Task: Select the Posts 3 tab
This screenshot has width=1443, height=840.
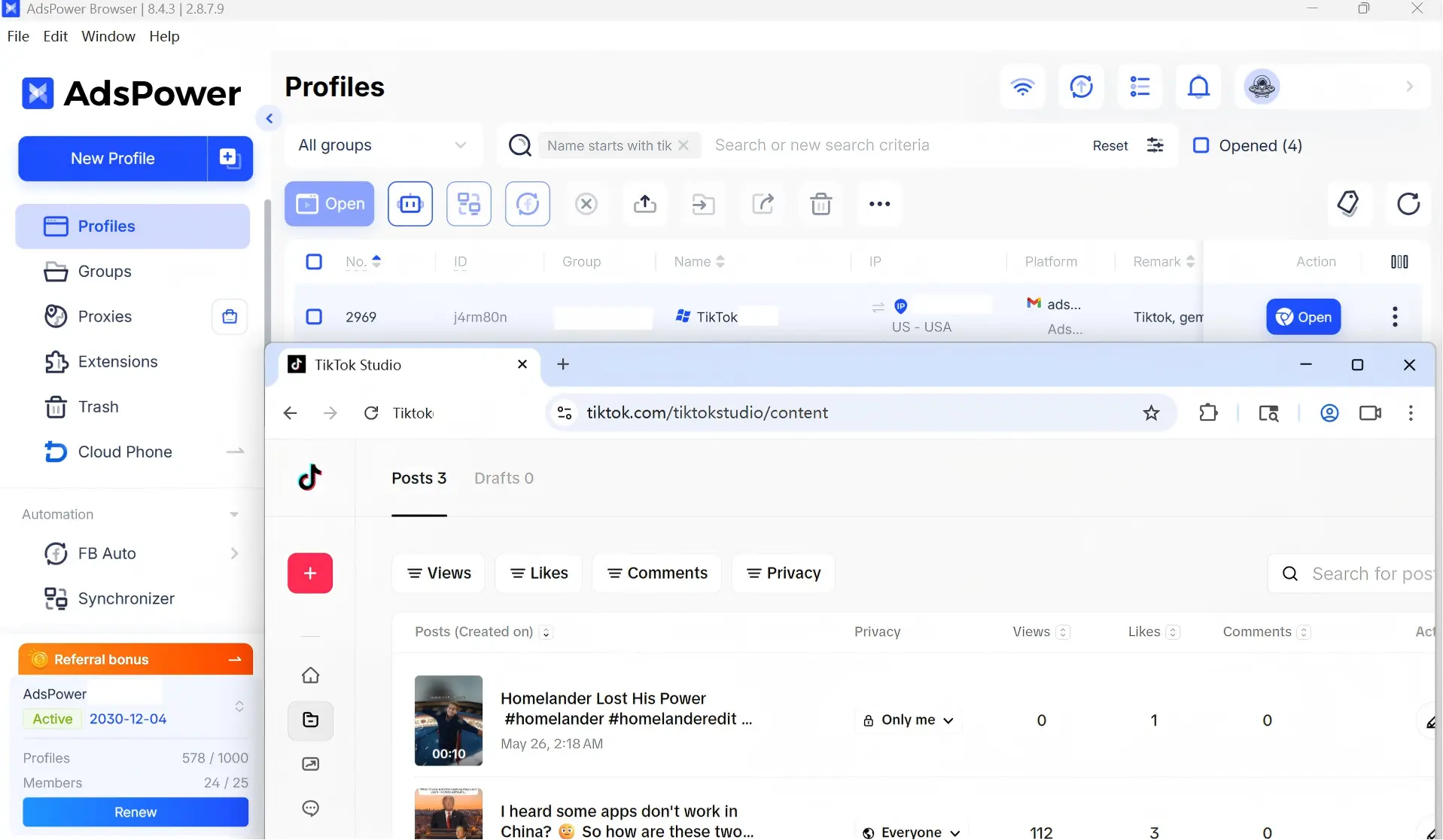Action: click(419, 479)
